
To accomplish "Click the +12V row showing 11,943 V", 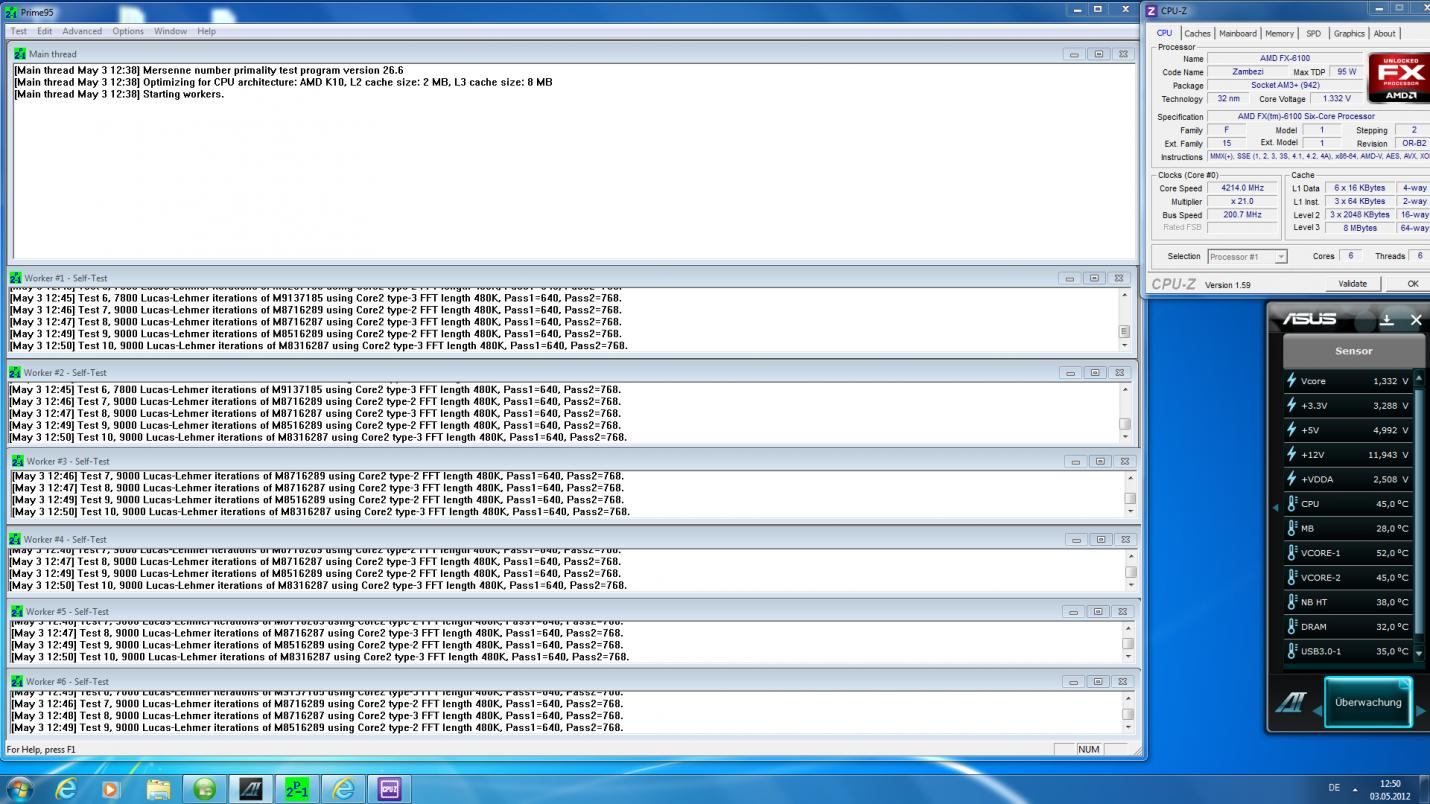I will [x=1349, y=455].
